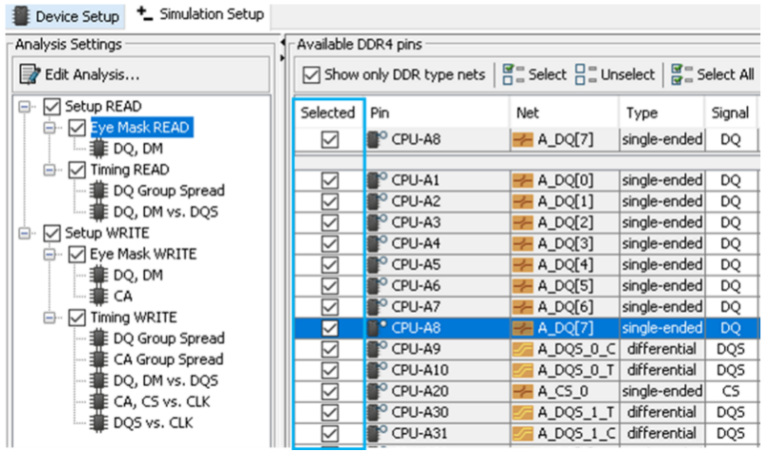Viewport: 768px width, 452px height.
Task: Collapse the Timing WRITE node
Action: (49, 317)
